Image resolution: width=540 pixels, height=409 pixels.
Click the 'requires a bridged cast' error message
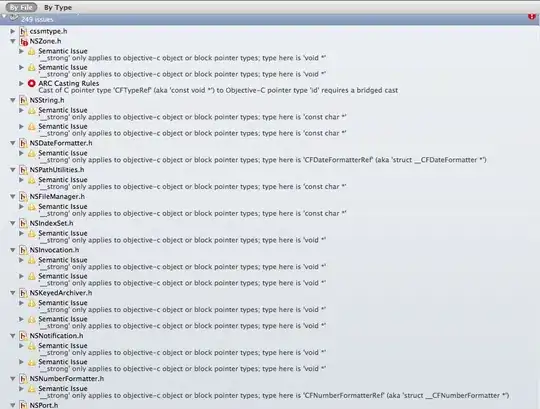pos(218,91)
